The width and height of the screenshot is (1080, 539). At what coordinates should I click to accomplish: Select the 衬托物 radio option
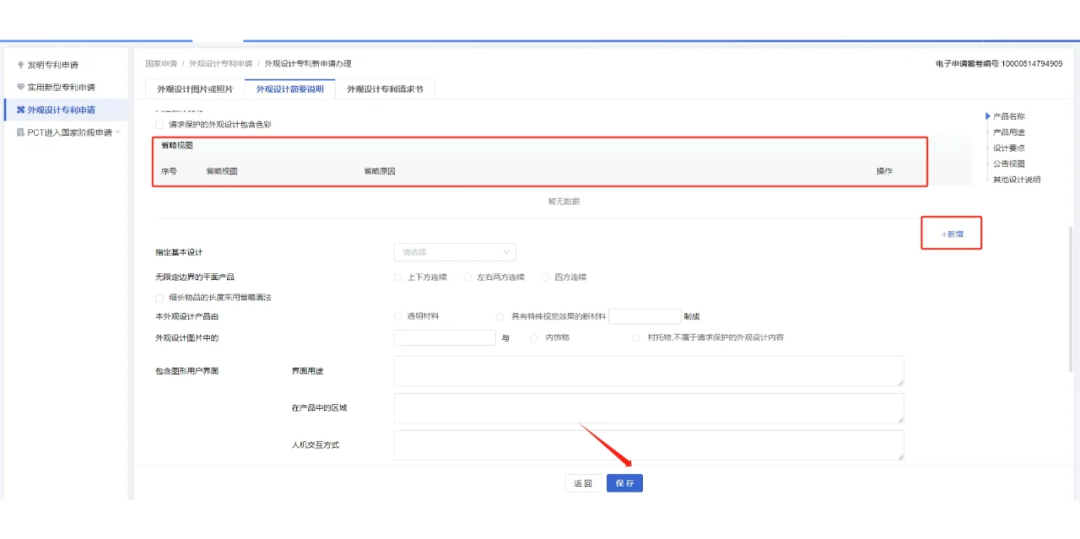636,338
